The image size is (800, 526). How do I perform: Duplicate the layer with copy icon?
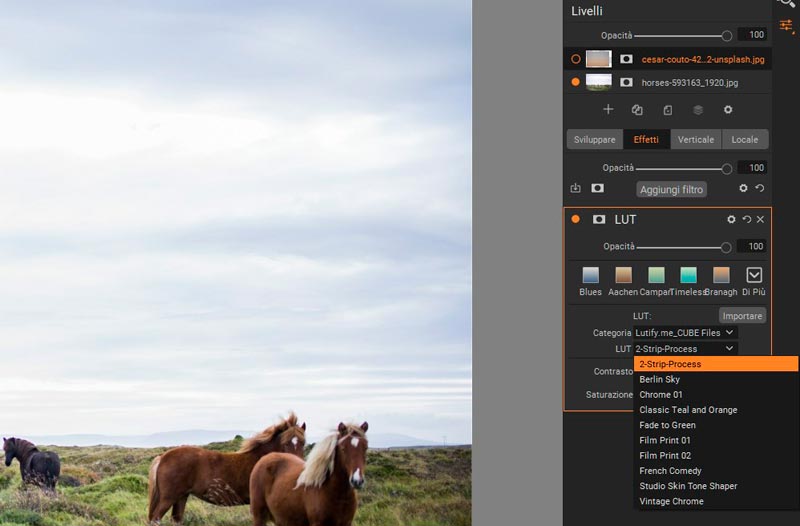click(x=637, y=110)
